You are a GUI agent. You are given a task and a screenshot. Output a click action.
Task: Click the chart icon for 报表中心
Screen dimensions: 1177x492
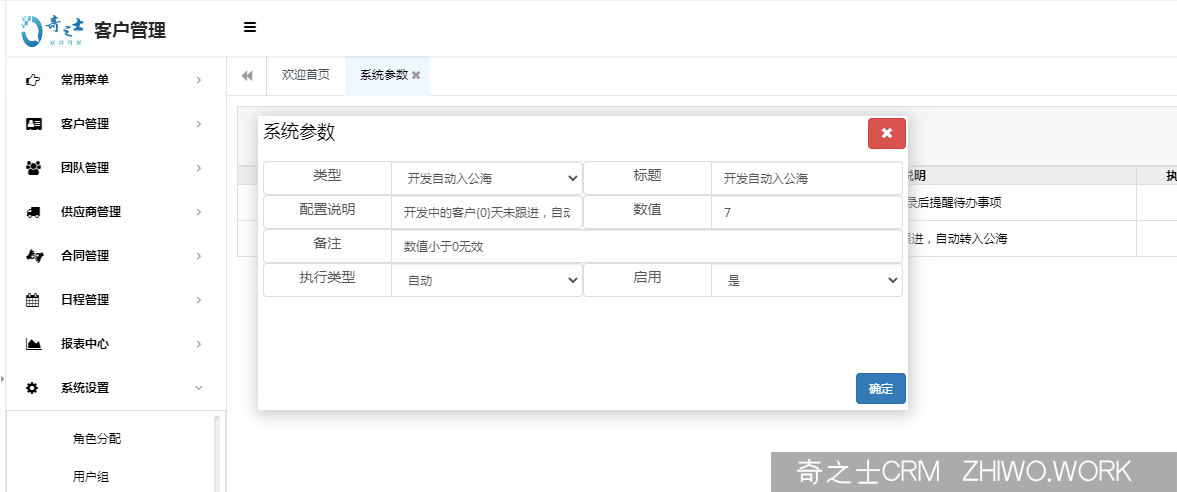pyautogui.click(x=33, y=344)
